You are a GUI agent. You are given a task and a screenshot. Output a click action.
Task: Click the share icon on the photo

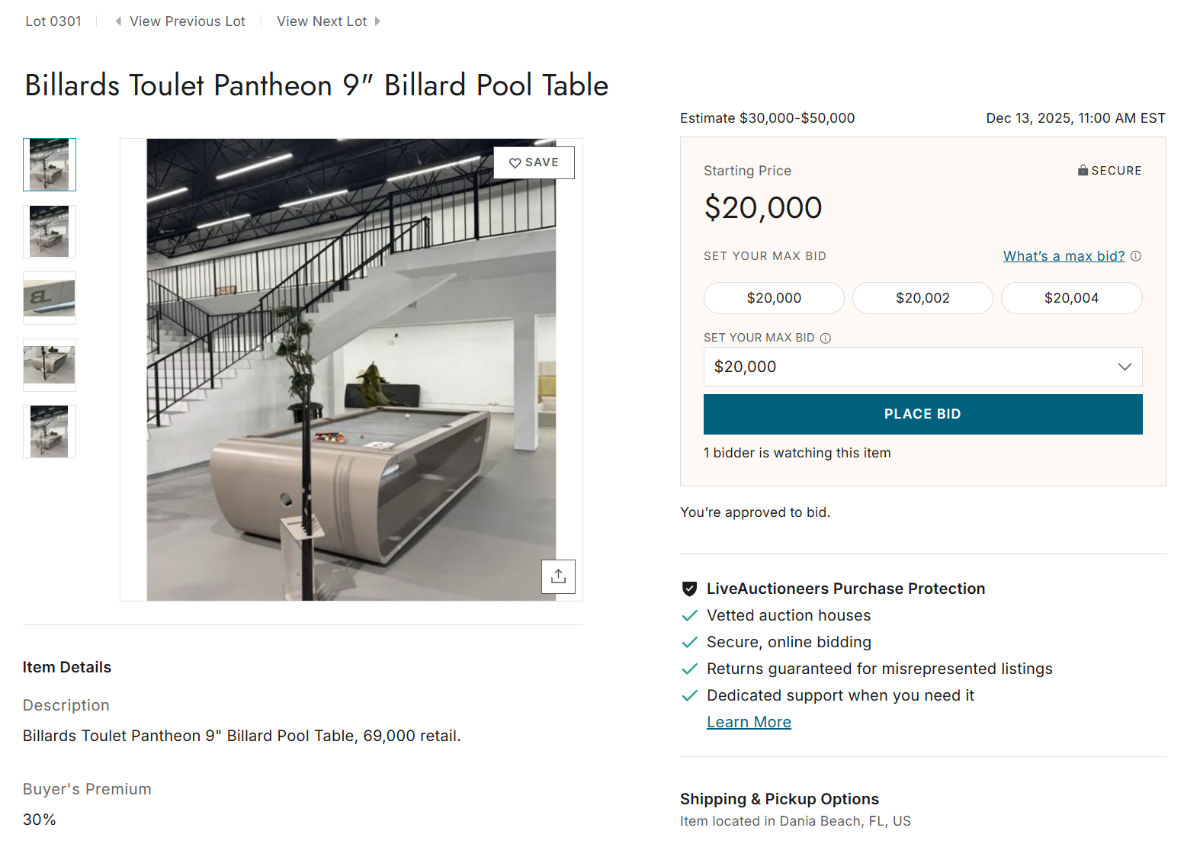[x=558, y=576]
